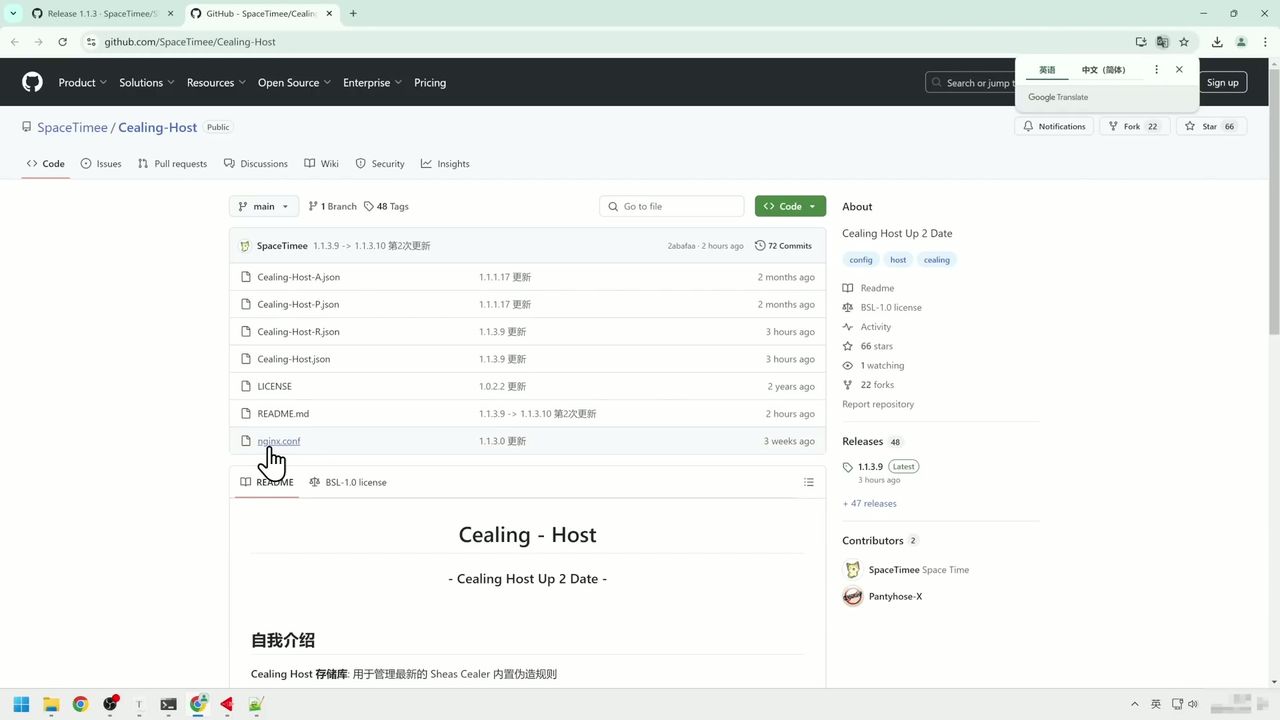Click the GitHub logo icon
This screenshot has width=1280, height=720.
click(x=33, y=82)
